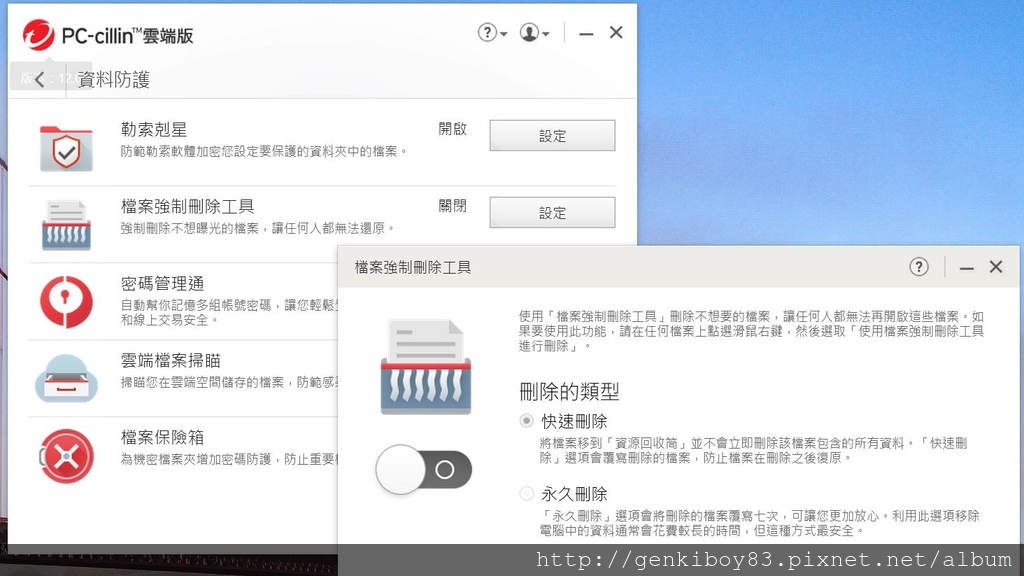This screenshot has height=576, width=1024.
Task: Click the large shredder icon in dialog
Action: [426, 366]
